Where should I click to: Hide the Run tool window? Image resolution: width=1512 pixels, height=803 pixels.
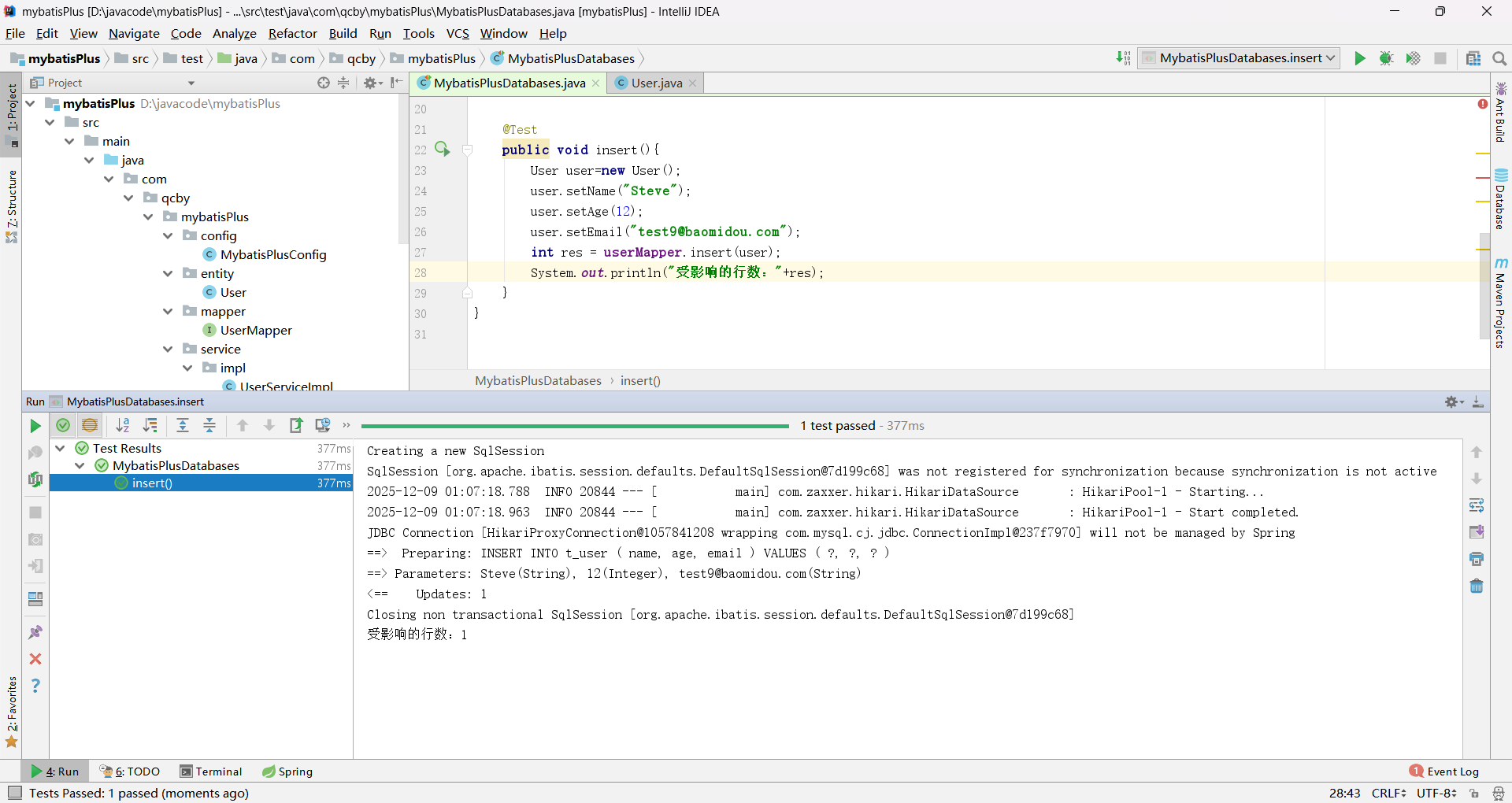tap(1478, 402)
